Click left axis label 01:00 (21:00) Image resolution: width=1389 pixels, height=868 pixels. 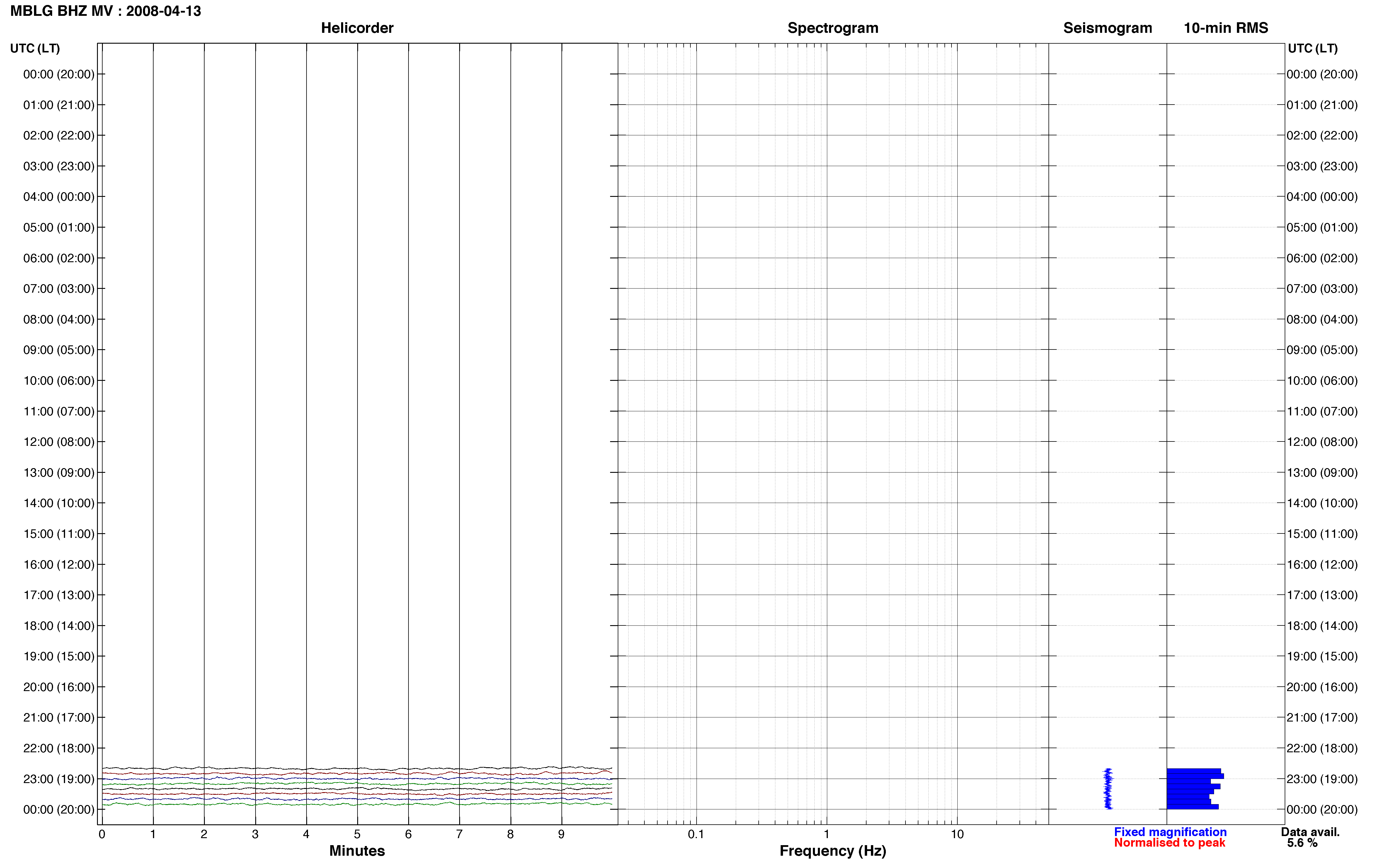coord(59,105)
